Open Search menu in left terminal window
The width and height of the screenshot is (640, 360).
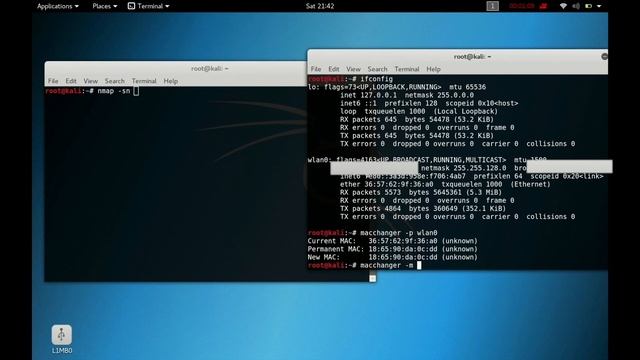coord(114,81)
